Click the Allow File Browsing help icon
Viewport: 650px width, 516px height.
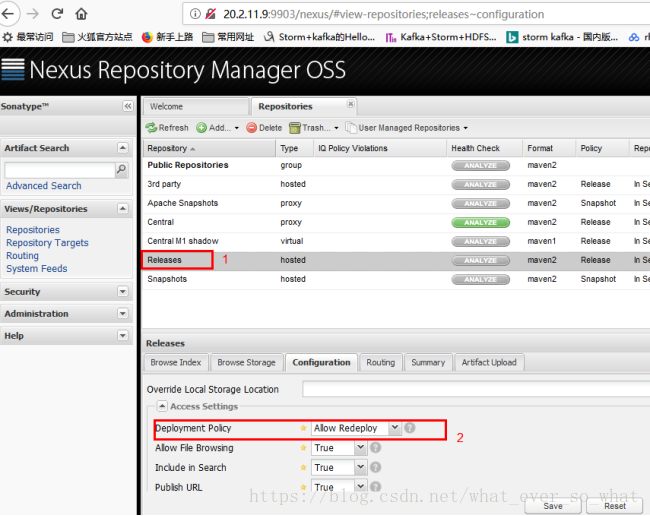[376, 448]
